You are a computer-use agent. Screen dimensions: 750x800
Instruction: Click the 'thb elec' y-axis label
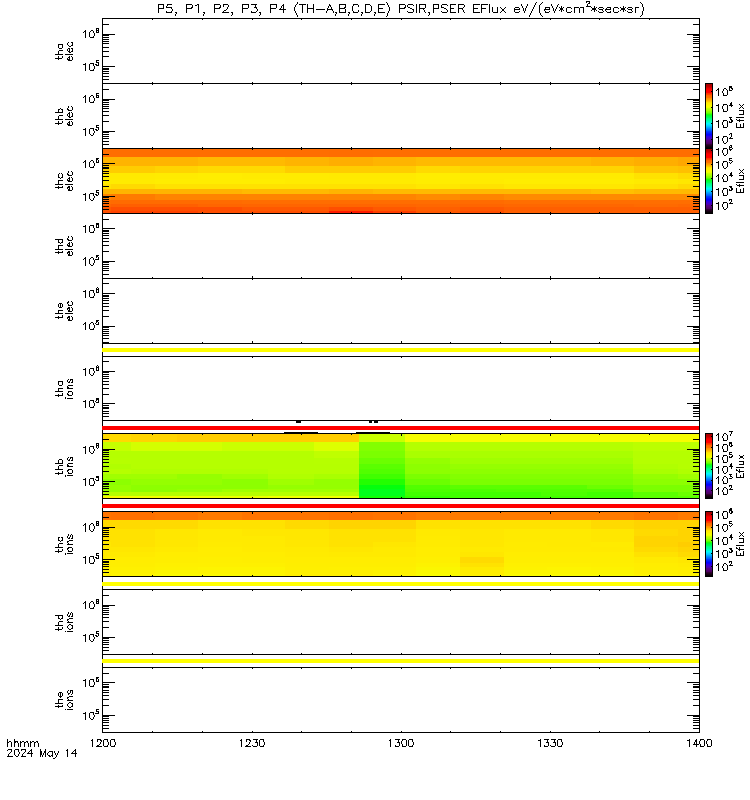(x=65, y=116)
